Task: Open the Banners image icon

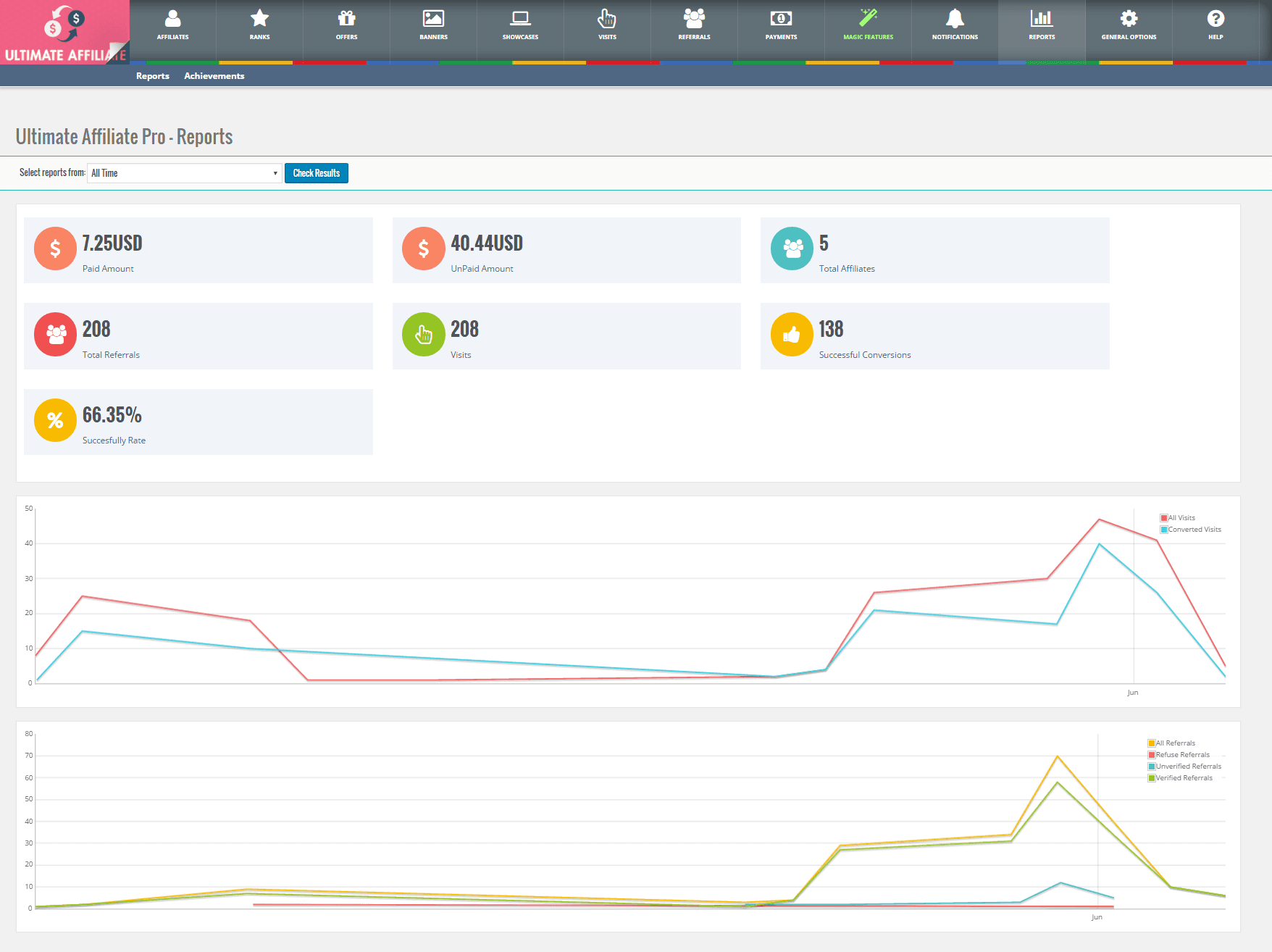Action: (x=433, y=19)
